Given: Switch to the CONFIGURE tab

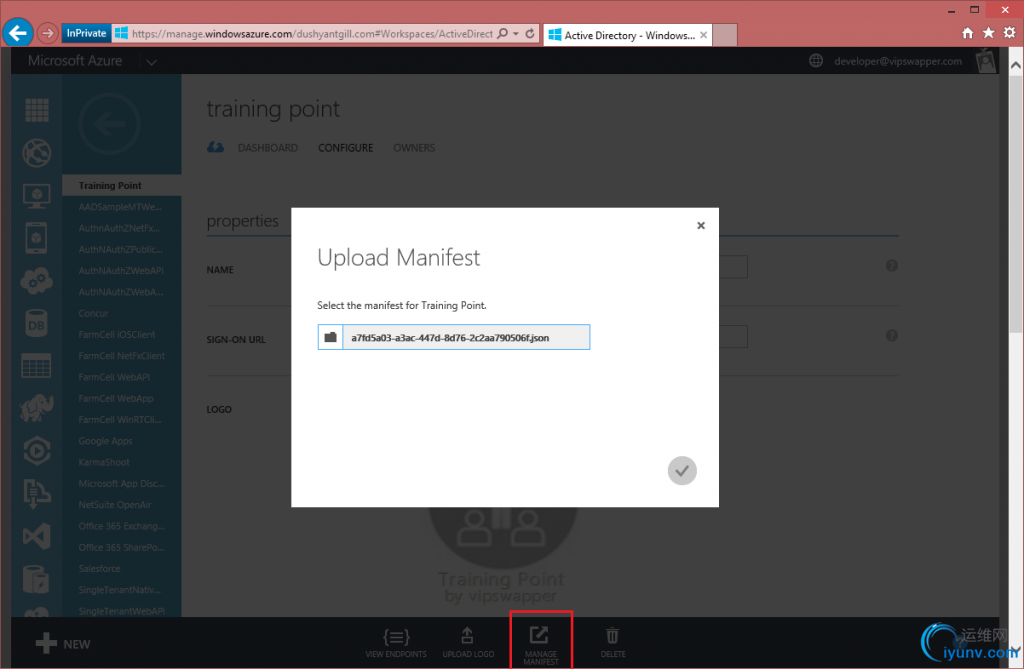Looking at the screenshot, I should tap(345, 148).
